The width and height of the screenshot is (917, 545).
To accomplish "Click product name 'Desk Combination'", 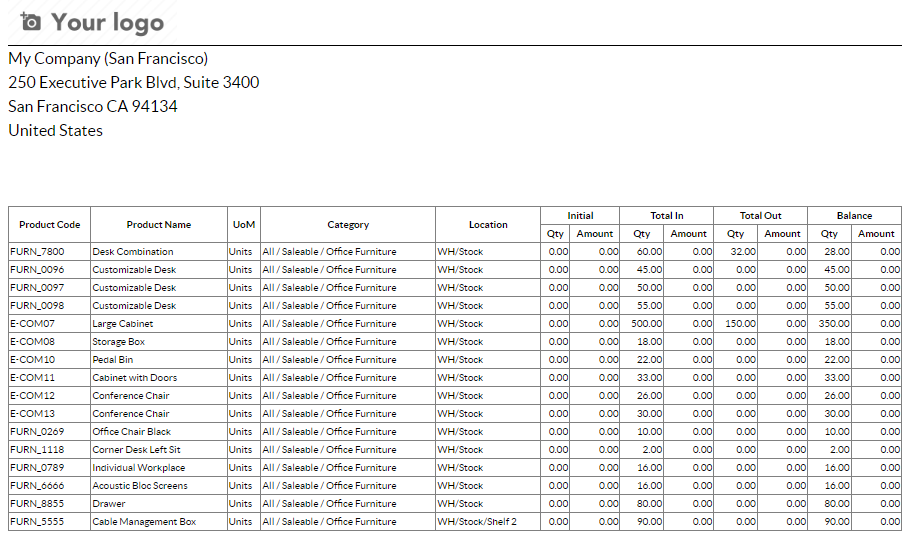I will click(133, 252).
